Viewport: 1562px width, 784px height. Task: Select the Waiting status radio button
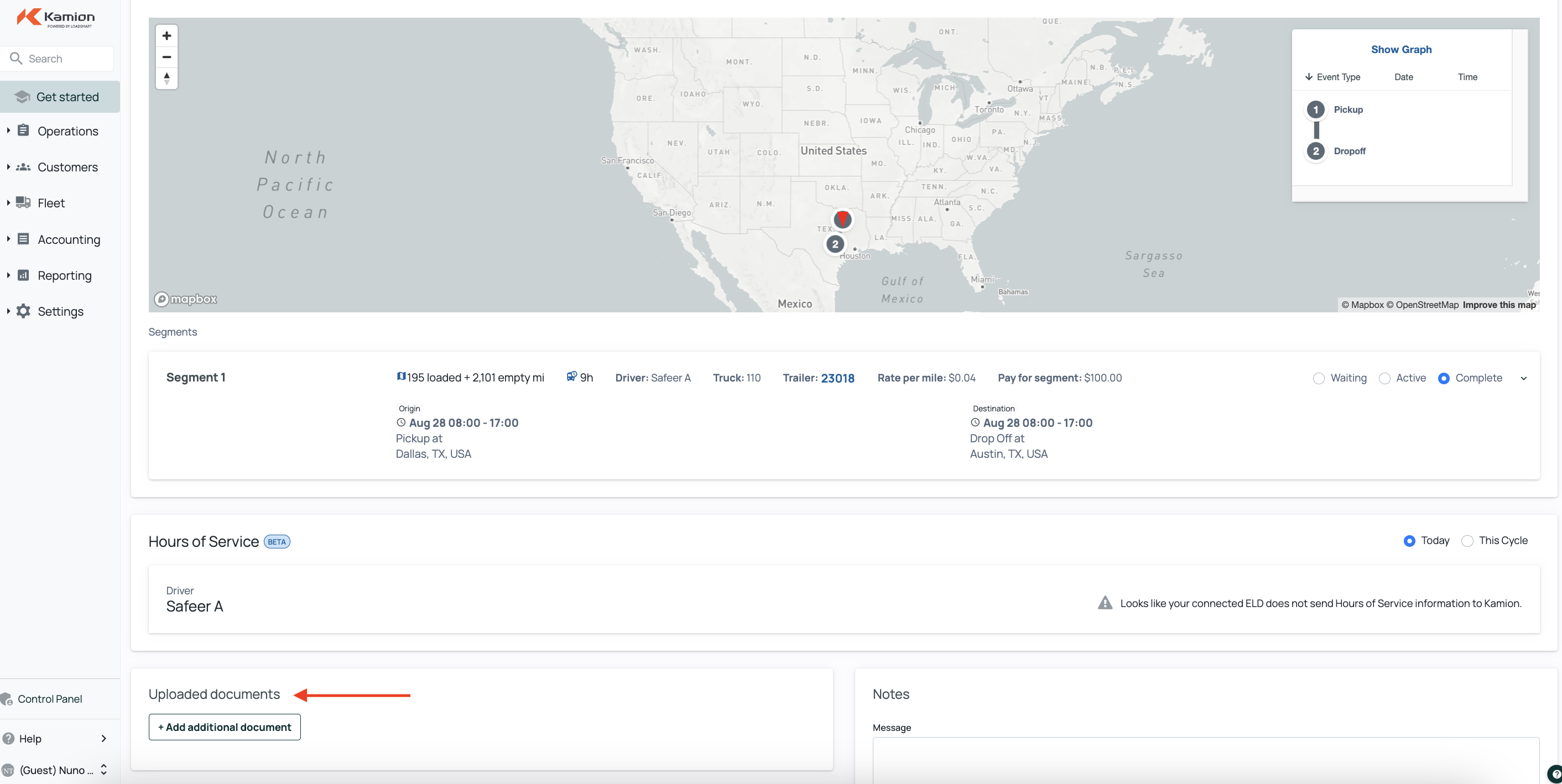pos(1318,378)
